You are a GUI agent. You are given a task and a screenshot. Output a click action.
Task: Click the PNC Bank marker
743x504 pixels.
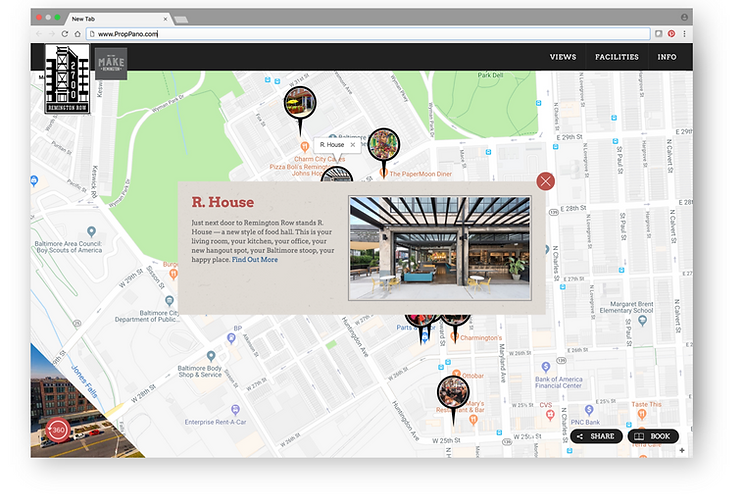point(589,410)
